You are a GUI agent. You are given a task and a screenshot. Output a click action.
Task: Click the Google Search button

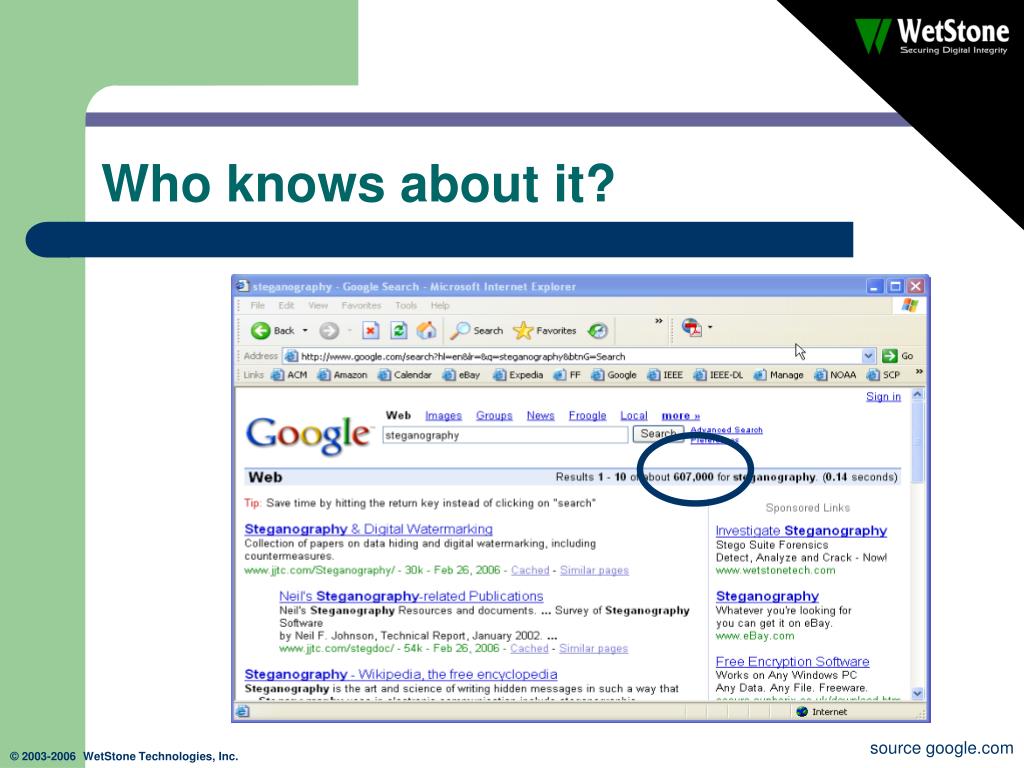(x=658, y=434)
